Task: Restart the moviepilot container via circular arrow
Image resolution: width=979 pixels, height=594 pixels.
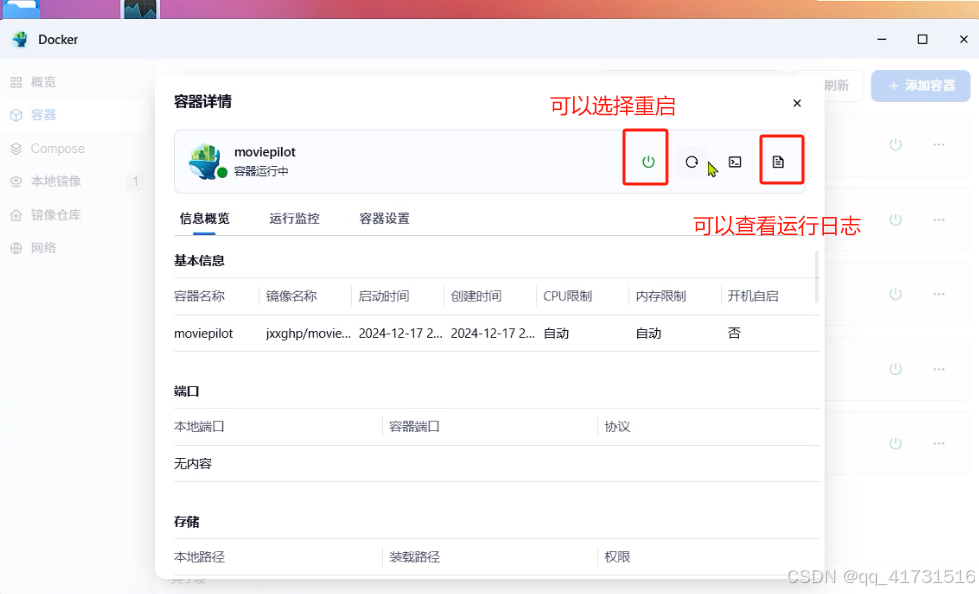Action: point(691,162)
